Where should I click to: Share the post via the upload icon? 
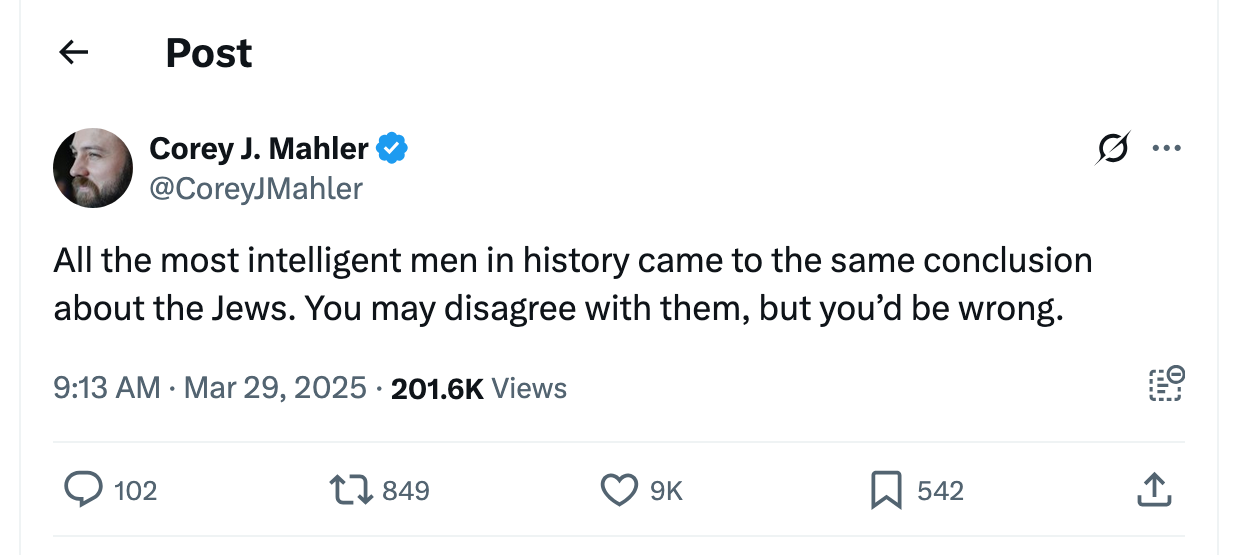click(1153, 490)
